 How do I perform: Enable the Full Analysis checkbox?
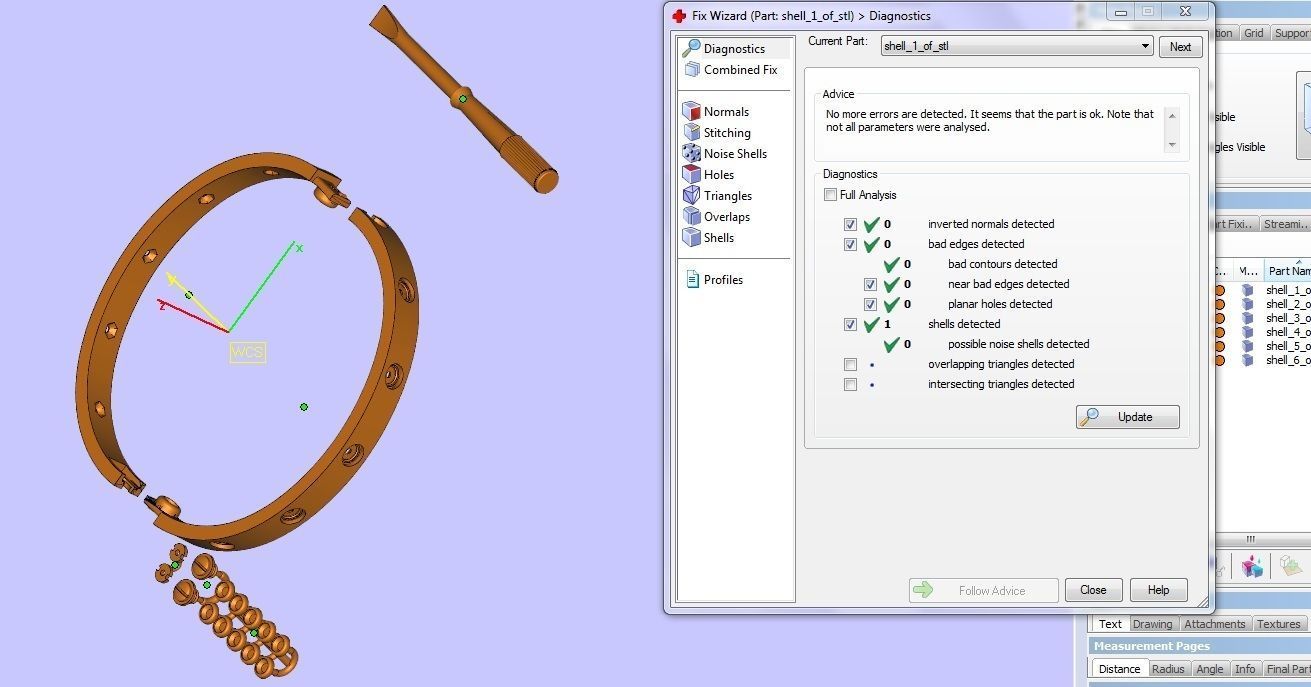click(830, 195)
